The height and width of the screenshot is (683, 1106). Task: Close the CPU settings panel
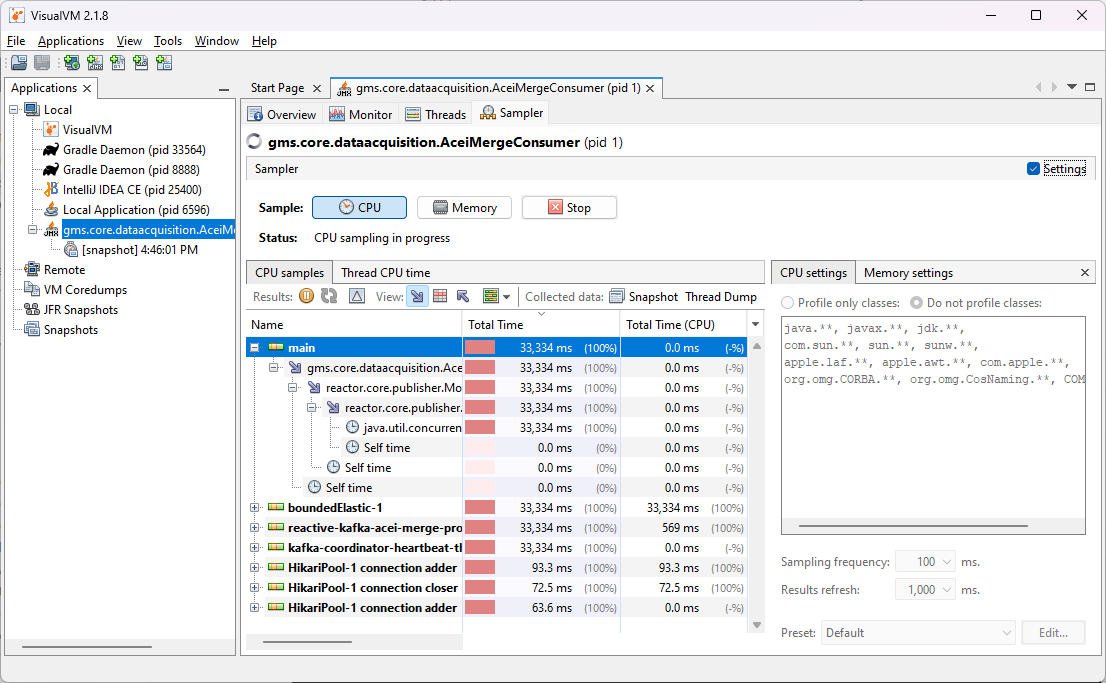1085,272
